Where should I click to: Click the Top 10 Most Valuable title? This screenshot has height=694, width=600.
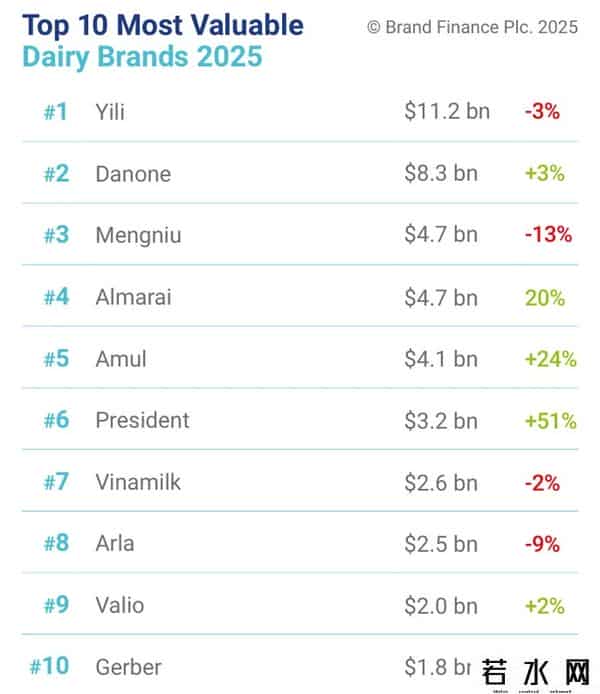coord(163,25)
